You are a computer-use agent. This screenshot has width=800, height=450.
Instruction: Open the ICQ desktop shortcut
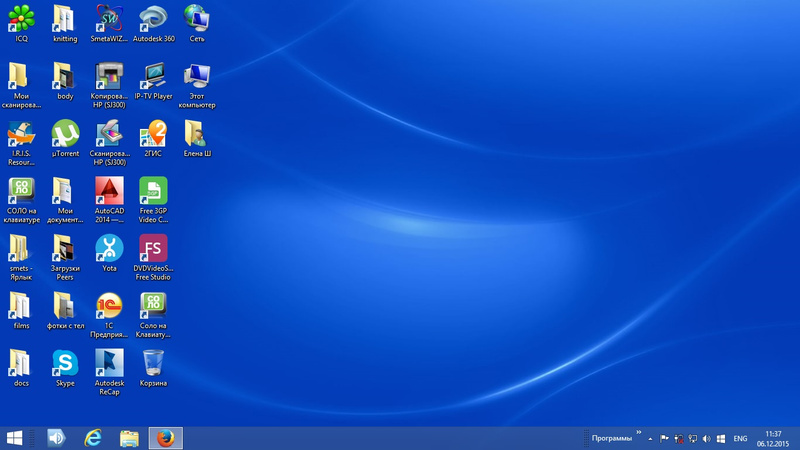pos(21,18)
